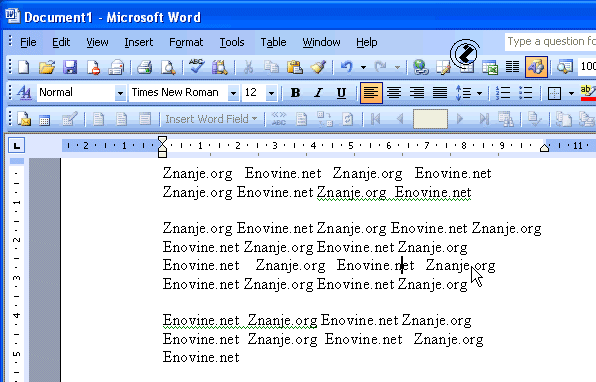Open the Help menu
Viewport: 596px width, 382px height.
coord(366,42)
